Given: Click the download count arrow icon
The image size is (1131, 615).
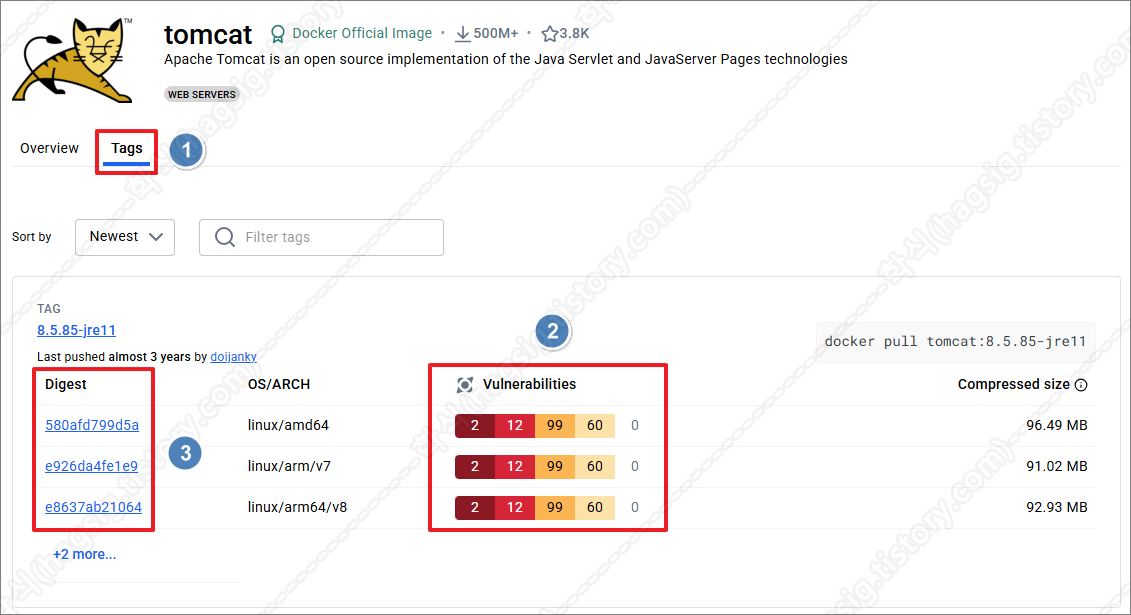Looking at the screenshot, I should click(463, 34).
